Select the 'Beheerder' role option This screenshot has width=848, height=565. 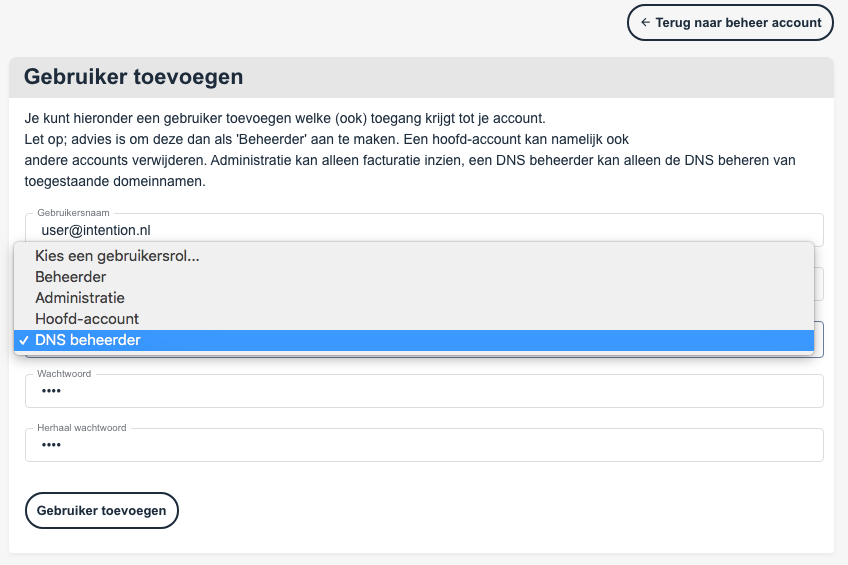[x=414, y=277]
